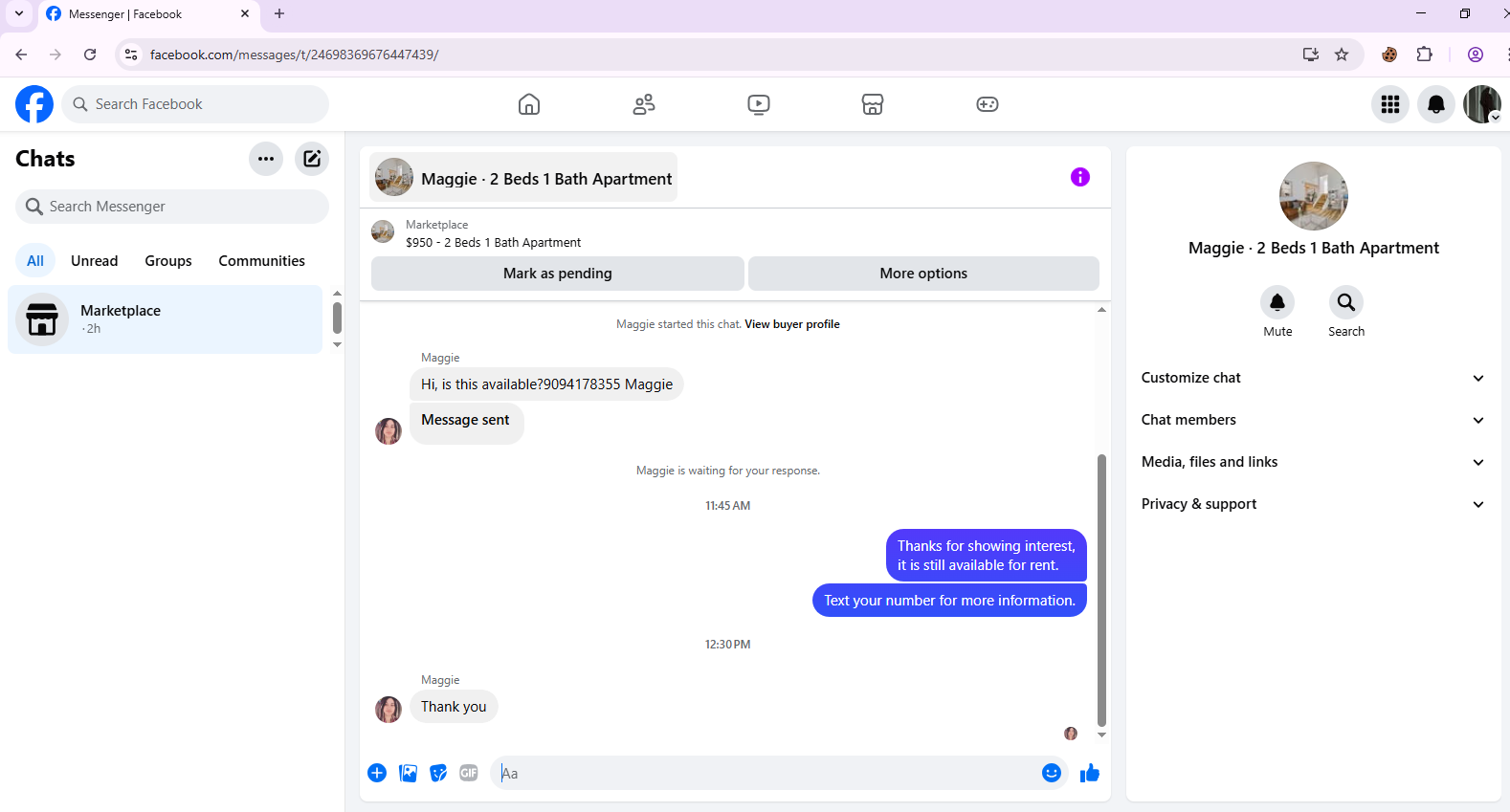
Task: Open the cookie extension icon
Action: click(x=1389, y=55)
